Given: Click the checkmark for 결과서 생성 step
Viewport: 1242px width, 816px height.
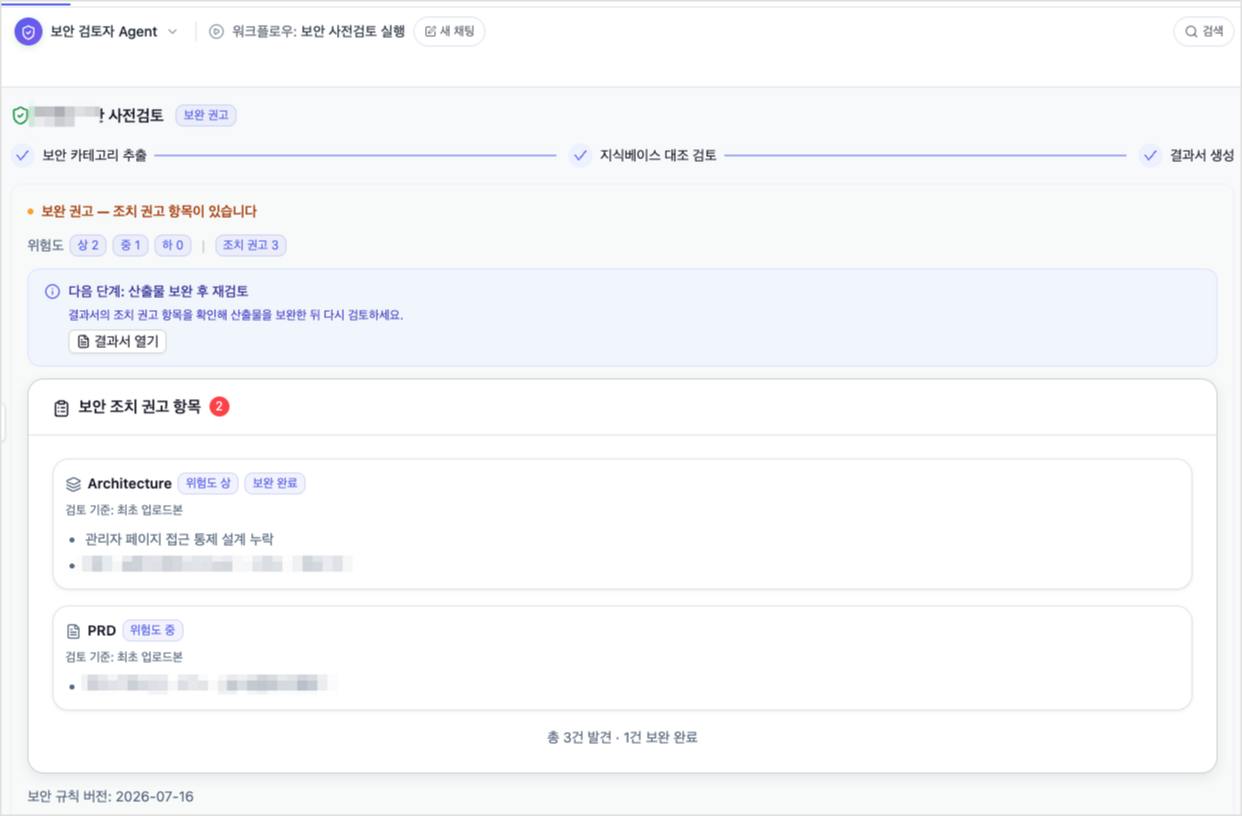Looking at the screenshot, I should pyautogui.click(x=1150, y=156).
